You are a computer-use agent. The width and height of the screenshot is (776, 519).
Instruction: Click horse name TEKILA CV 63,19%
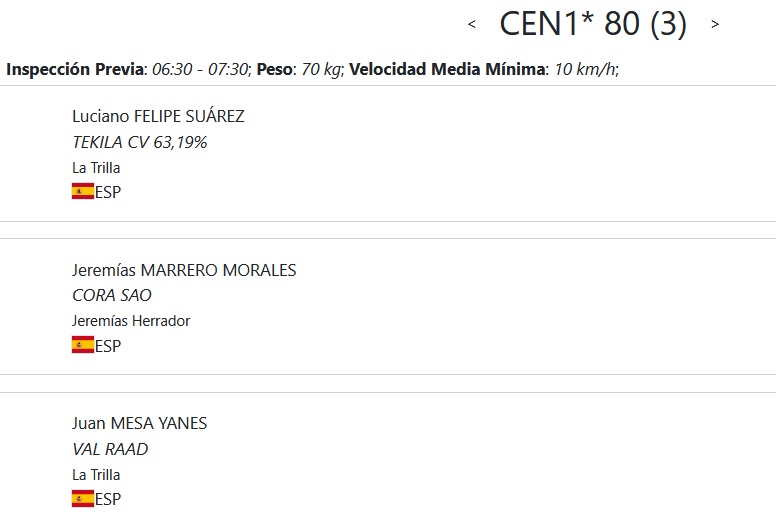tap(140, 142)
